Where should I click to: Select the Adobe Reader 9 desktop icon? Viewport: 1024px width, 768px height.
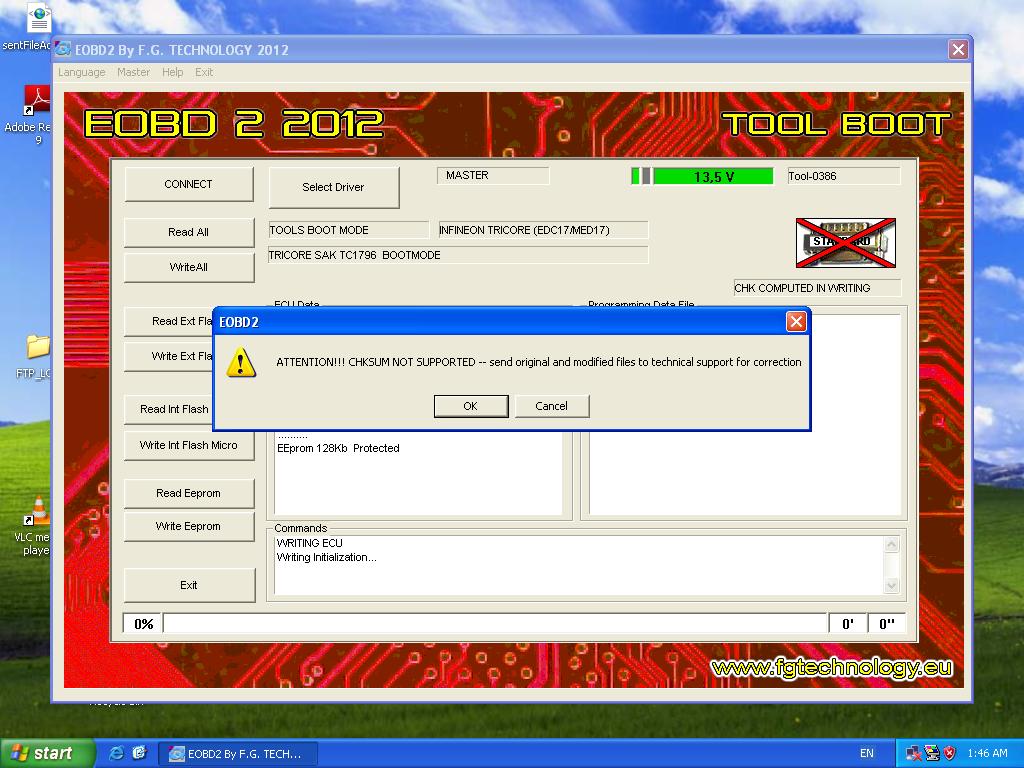point(29,116)
